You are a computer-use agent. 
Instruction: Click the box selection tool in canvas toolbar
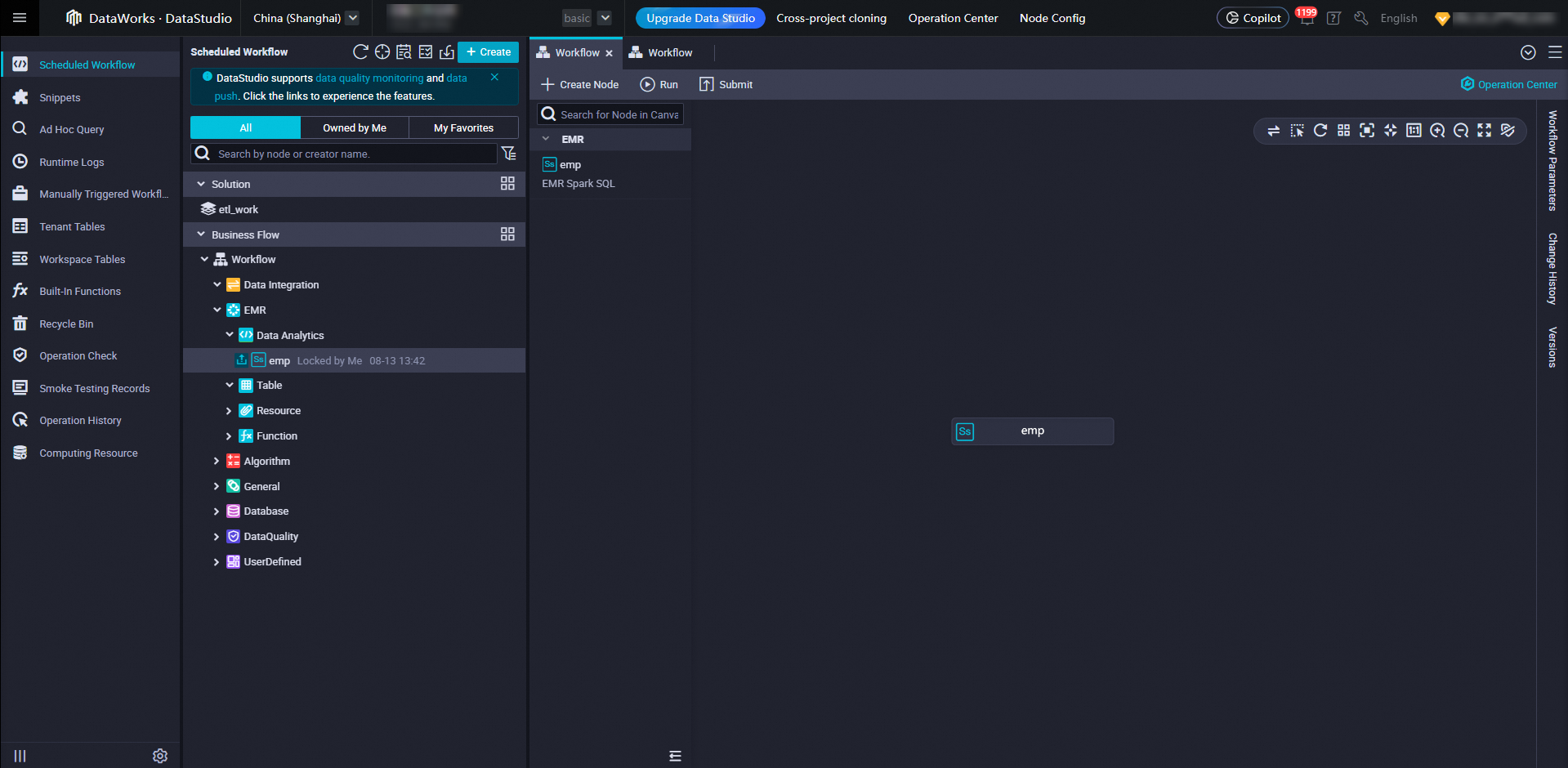pos(1297,131)
